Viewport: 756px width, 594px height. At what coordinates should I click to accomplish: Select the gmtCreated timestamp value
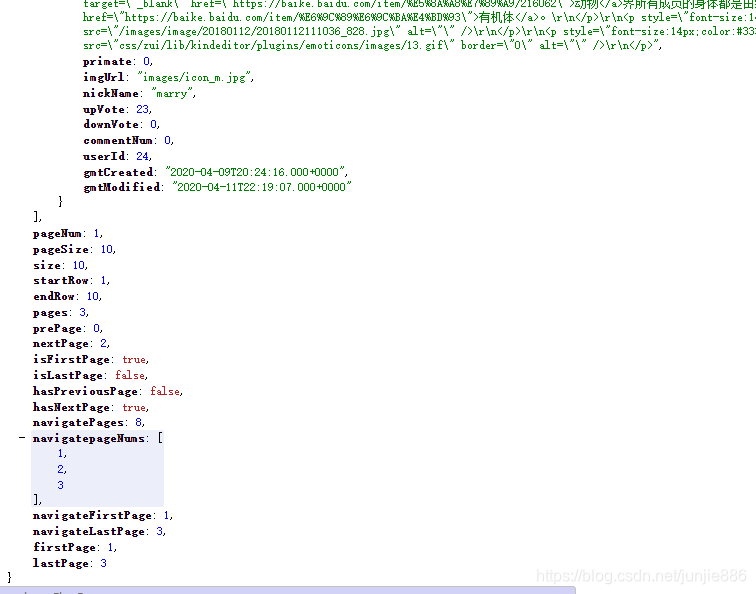[255, 172]
